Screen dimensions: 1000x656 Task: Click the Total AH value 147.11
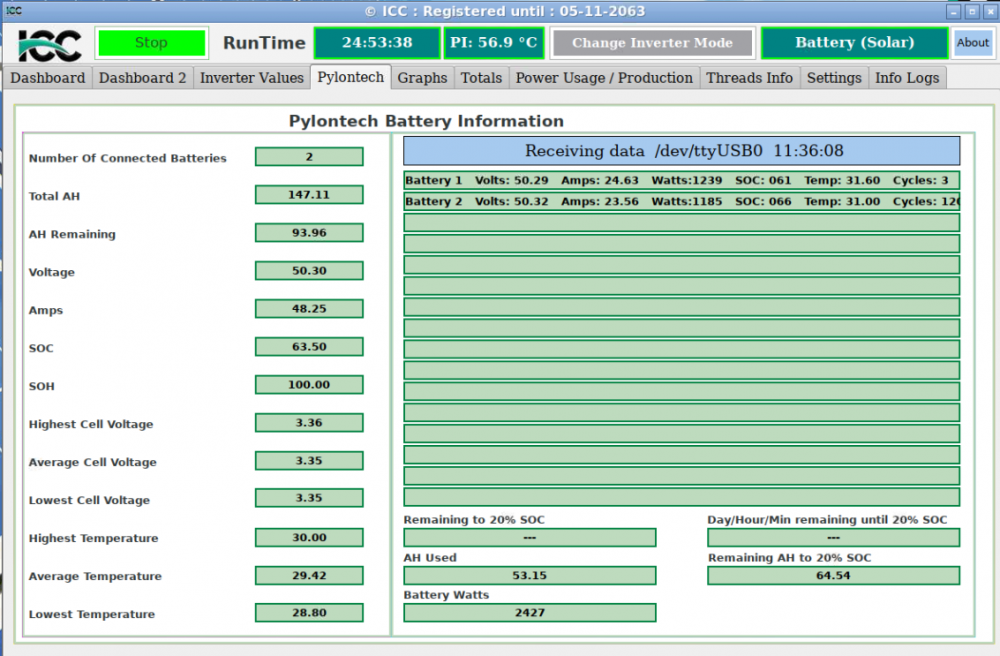click(x=309, y=194)
